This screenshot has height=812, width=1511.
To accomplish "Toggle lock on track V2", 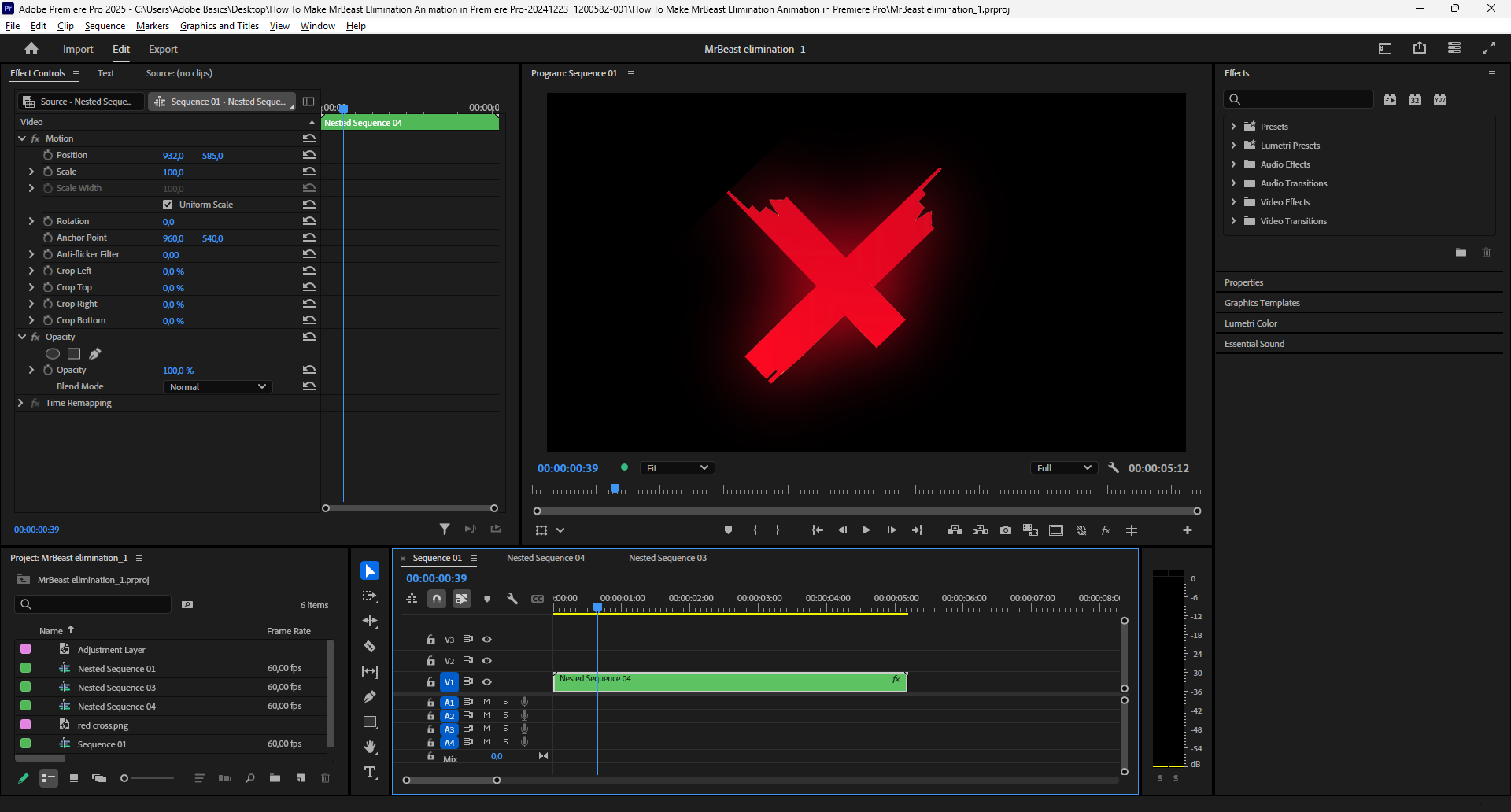I will [x=430, y=661].
